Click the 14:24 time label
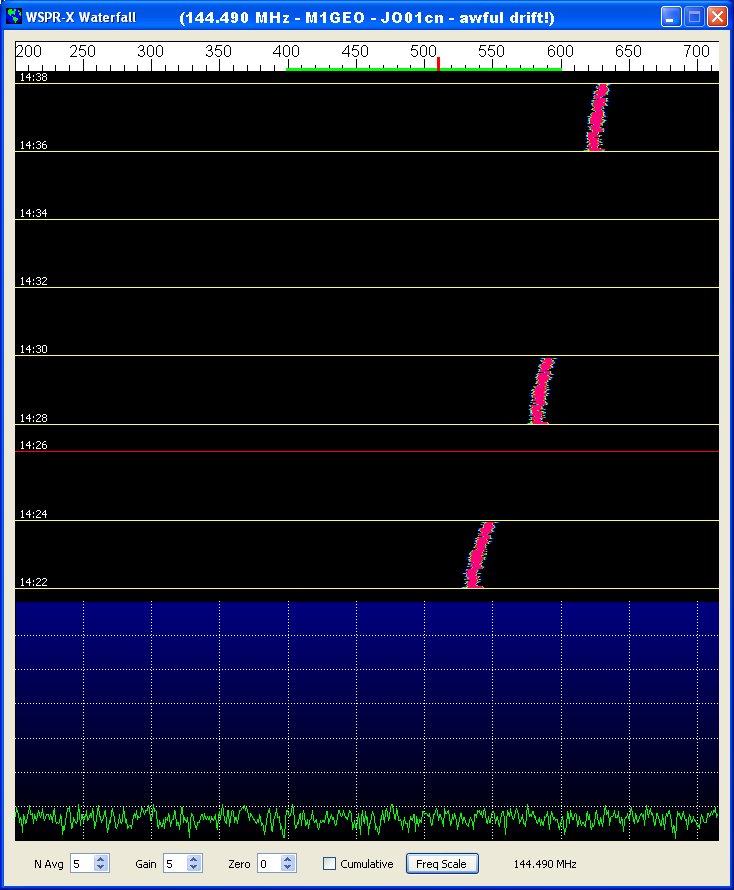 [x=33, y=514]
